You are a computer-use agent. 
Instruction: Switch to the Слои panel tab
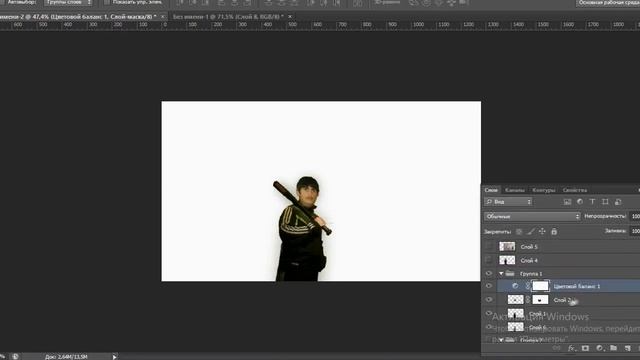[491, 190]
